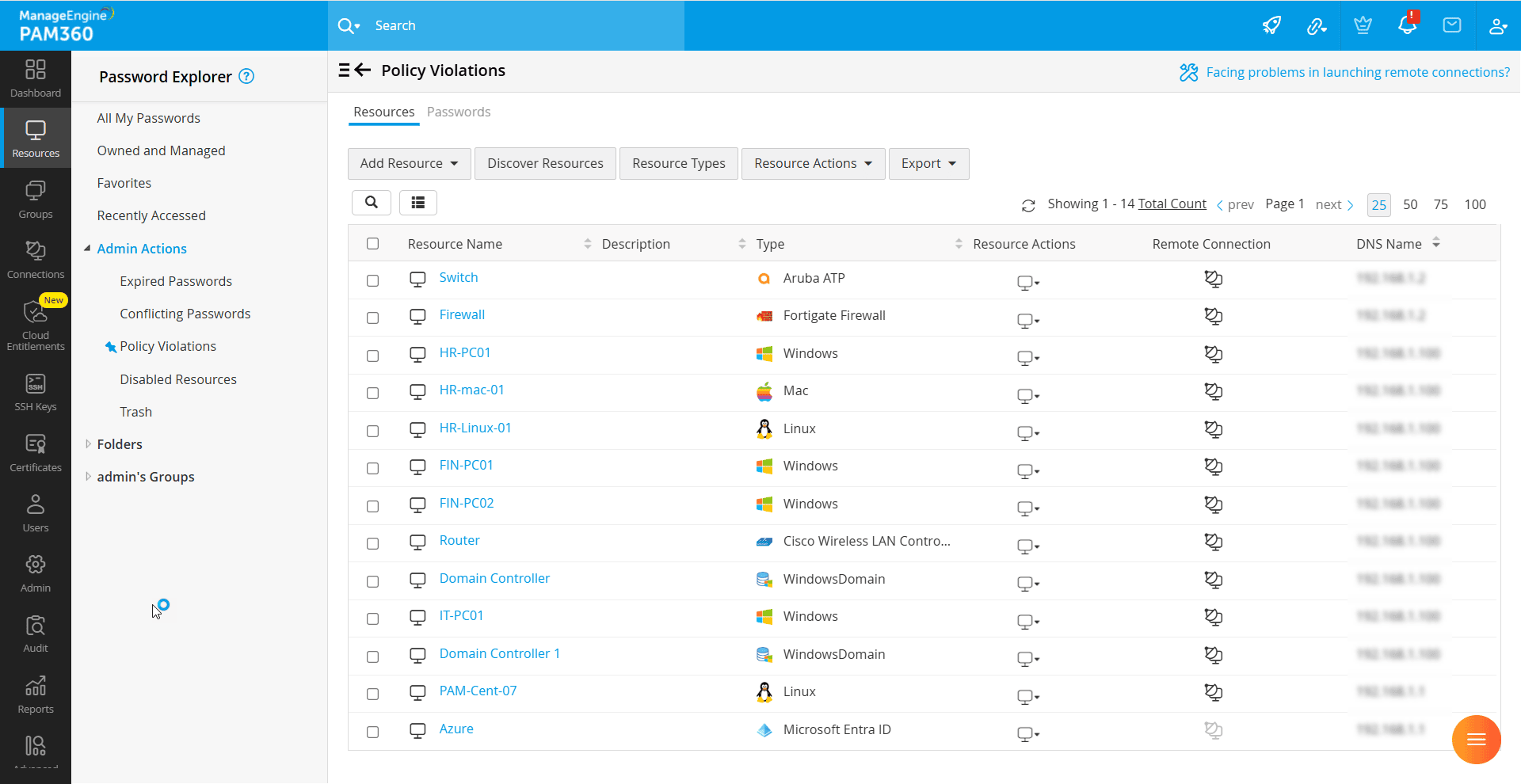Click the notifications bell icon
This screenshot has height=784, width=1521.
(x=1407, y=25)
